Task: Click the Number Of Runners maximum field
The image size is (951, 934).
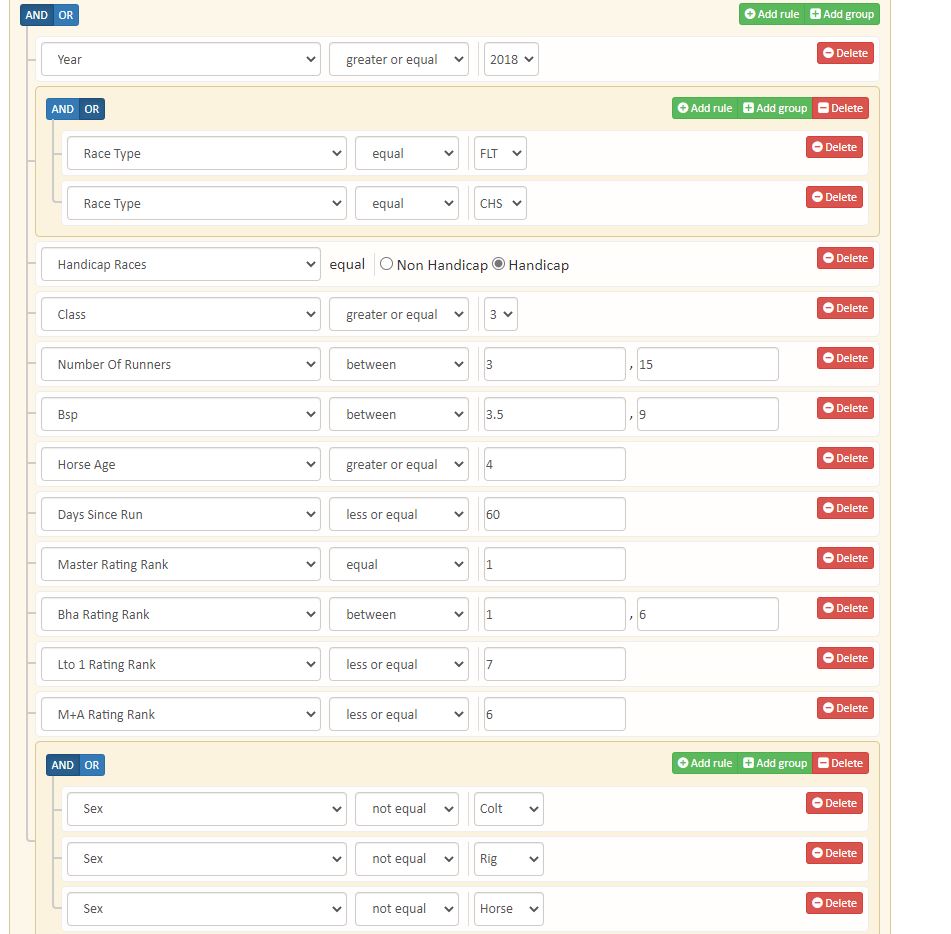Action: (x=707, y=364)
